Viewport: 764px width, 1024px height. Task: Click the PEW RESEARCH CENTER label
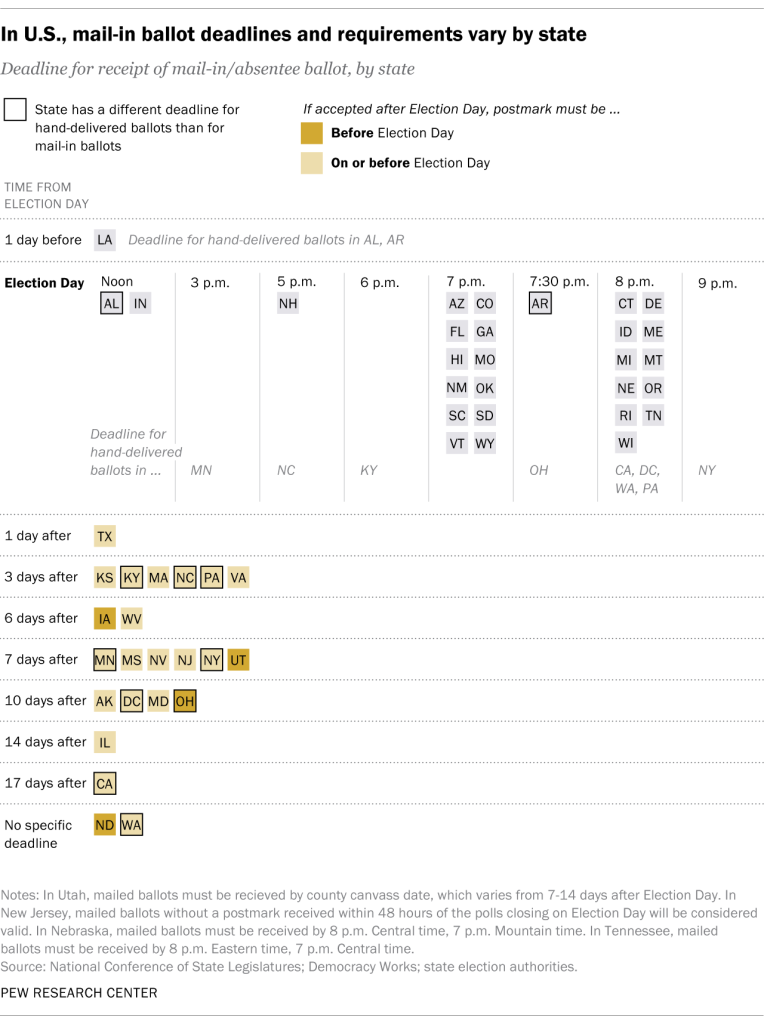pos(79,993)
